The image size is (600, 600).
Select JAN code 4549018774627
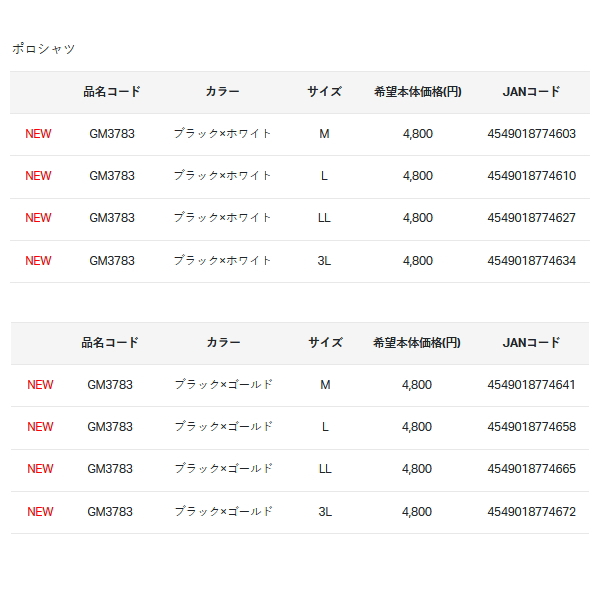point(531,218)
